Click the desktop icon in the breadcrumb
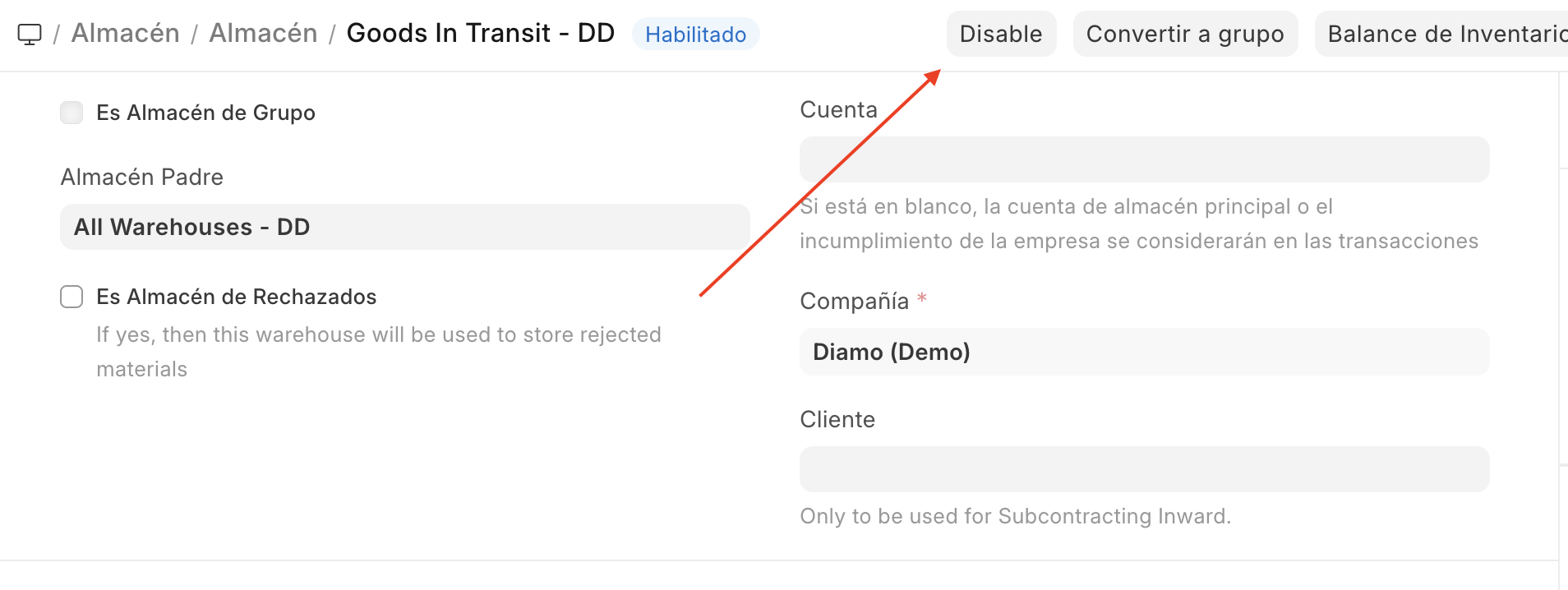 point(30,35)
